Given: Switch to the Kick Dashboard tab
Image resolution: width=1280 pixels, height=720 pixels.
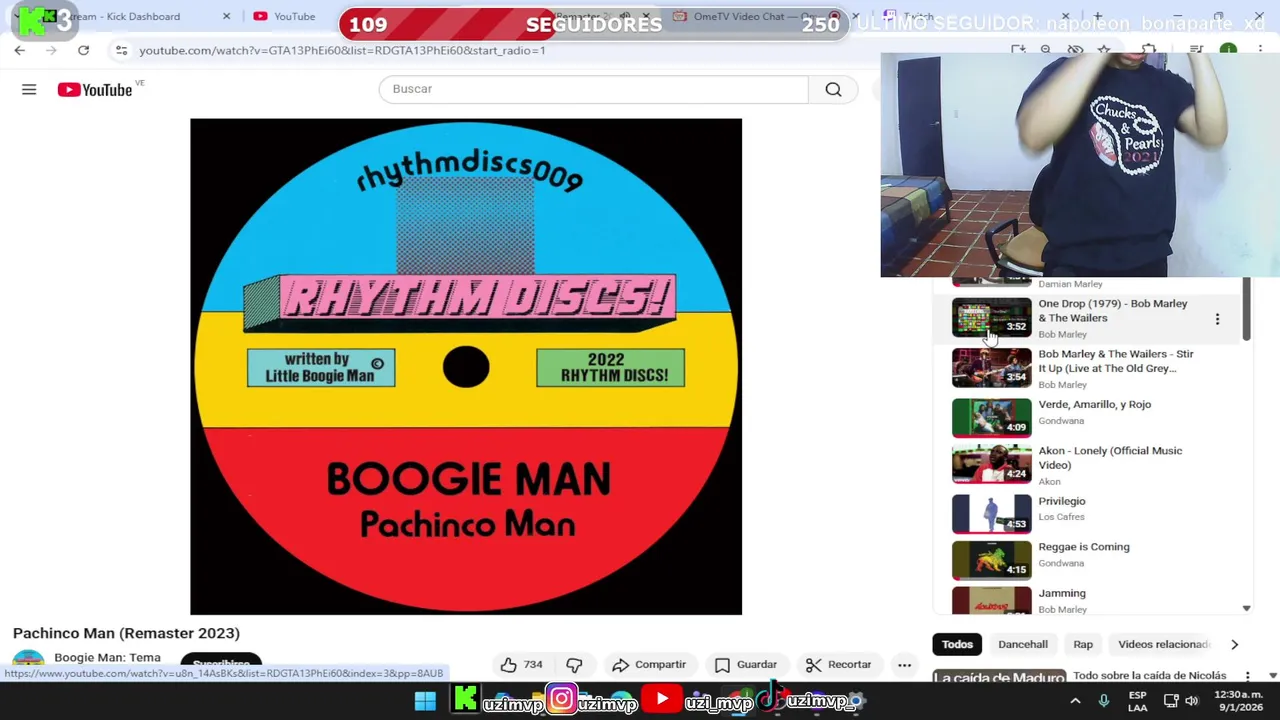Looking at the screenshot, I should pos(125,16).
